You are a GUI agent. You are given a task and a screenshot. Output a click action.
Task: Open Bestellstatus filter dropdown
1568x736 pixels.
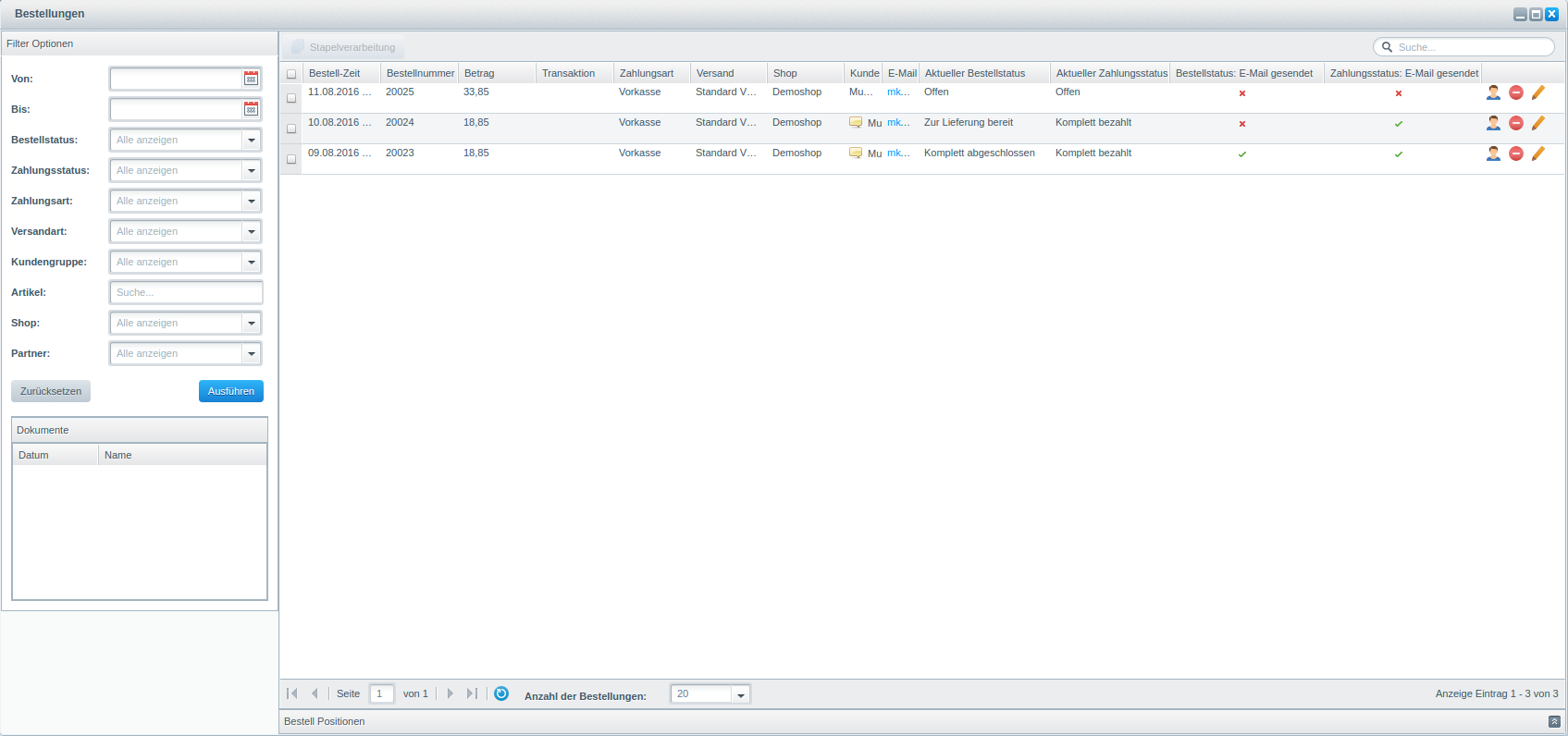click(251, 140)
